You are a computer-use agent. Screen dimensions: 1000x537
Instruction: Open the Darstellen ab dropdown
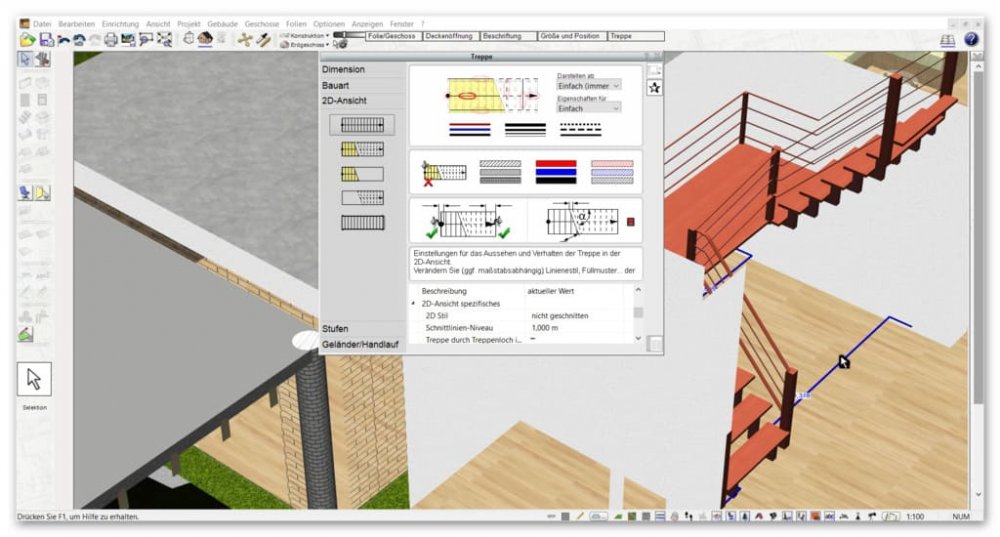588,85
